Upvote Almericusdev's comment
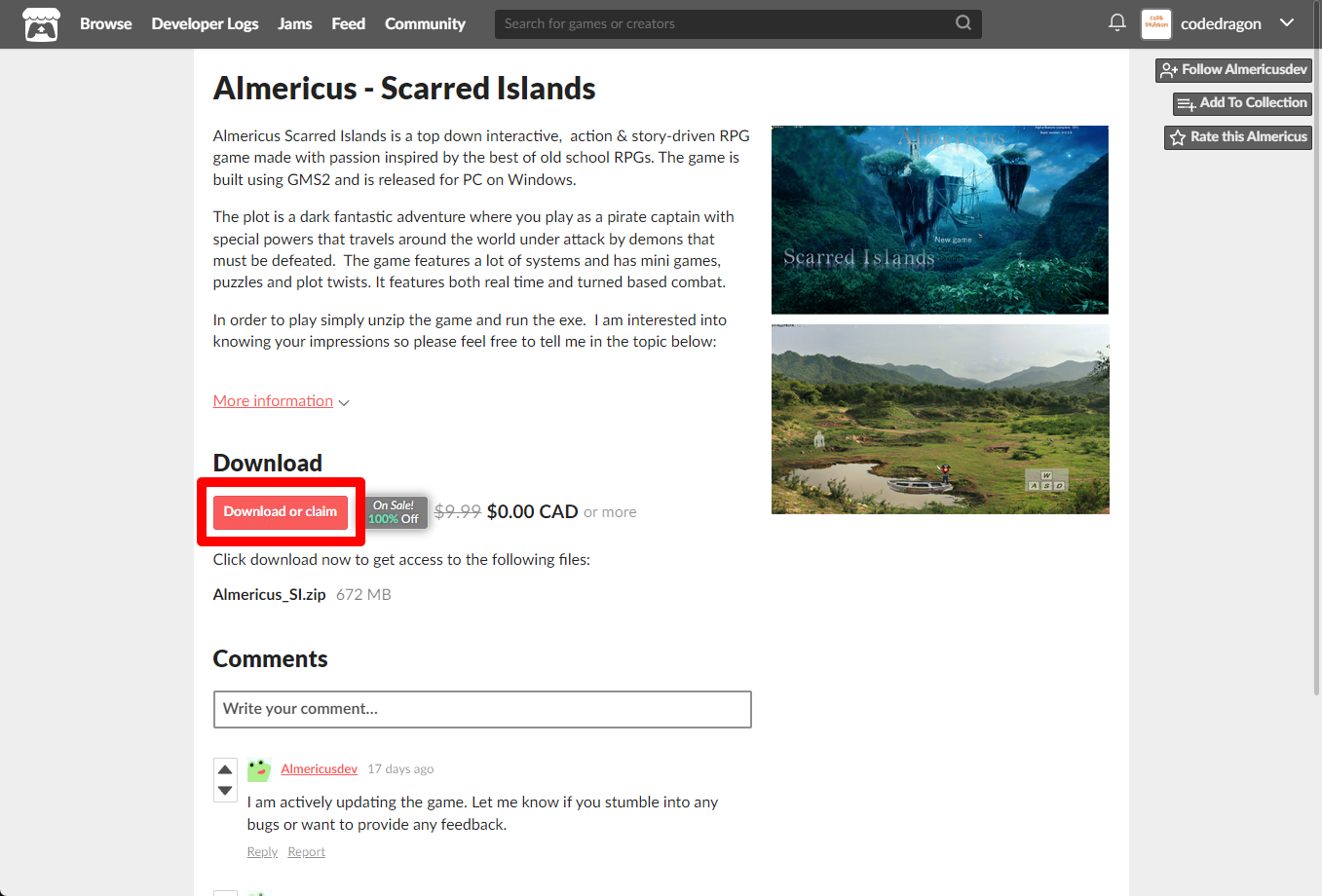This screenshot has width=1322, height=896. click(x=225, y=769)
